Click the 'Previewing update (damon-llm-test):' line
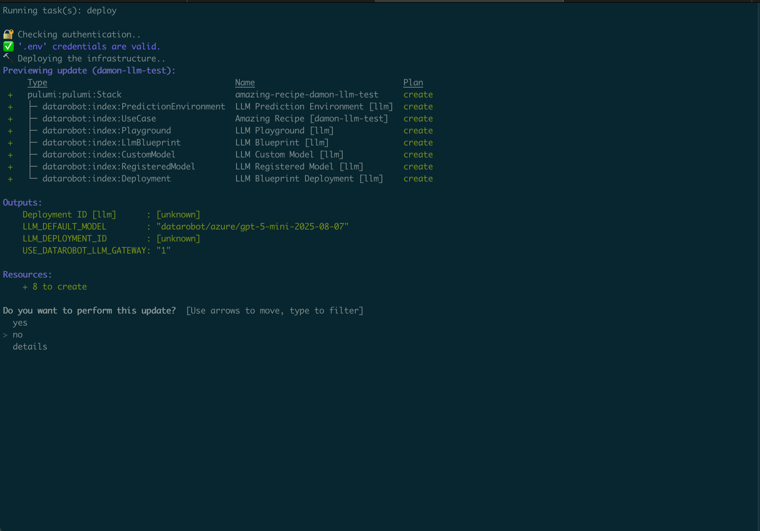 coord(89,71)
